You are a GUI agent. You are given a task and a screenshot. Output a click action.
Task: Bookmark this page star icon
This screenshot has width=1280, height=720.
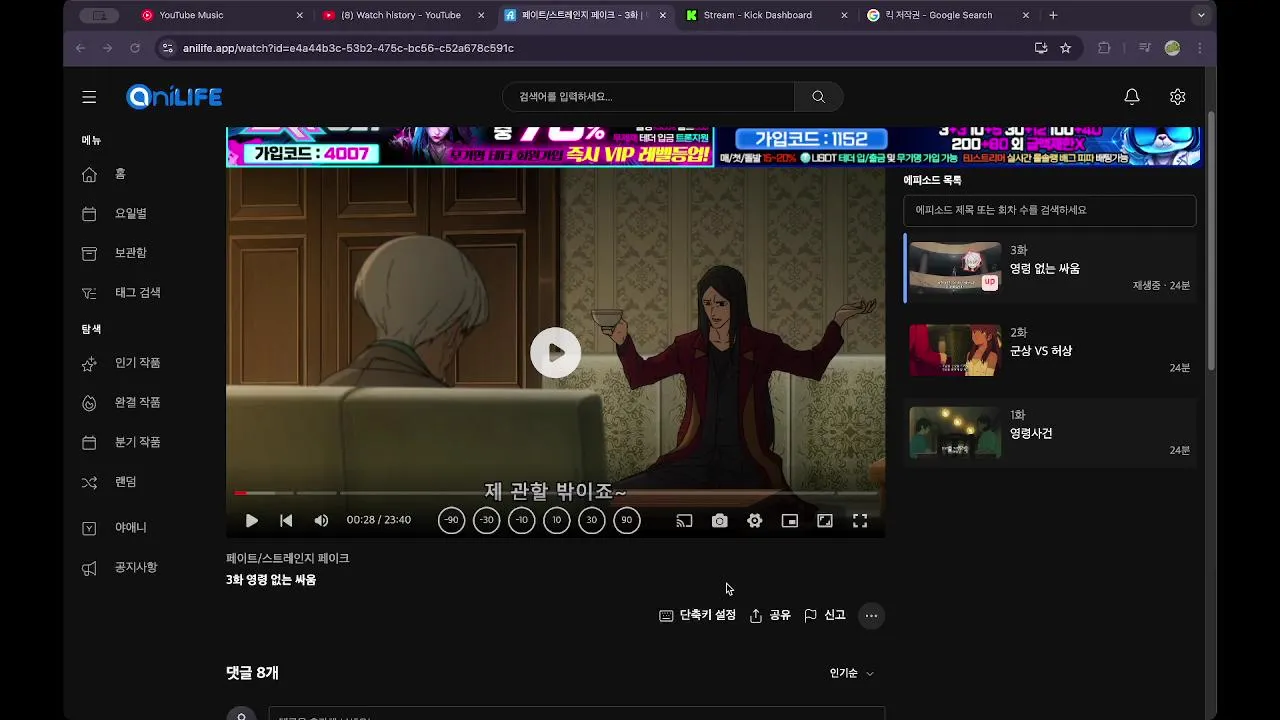tap(1065, 48)
